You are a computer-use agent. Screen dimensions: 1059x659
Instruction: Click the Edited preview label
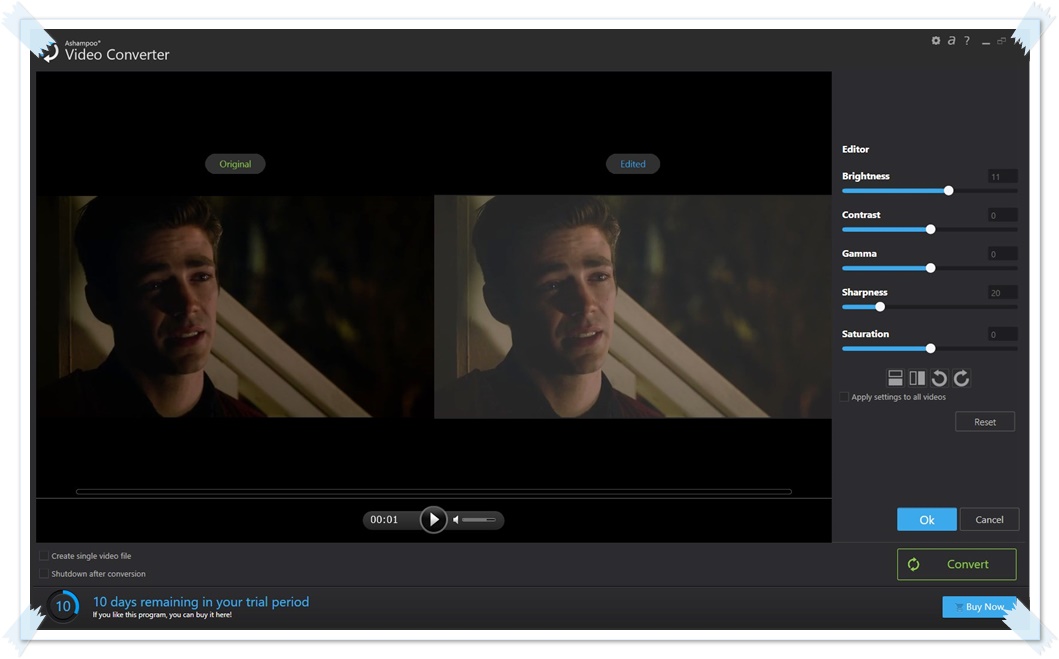tap(633, 164)
